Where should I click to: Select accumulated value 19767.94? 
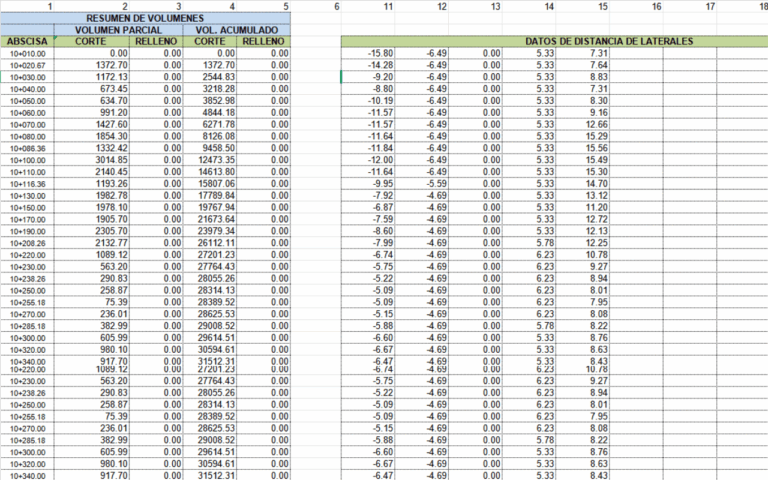(x=210, y=207)
